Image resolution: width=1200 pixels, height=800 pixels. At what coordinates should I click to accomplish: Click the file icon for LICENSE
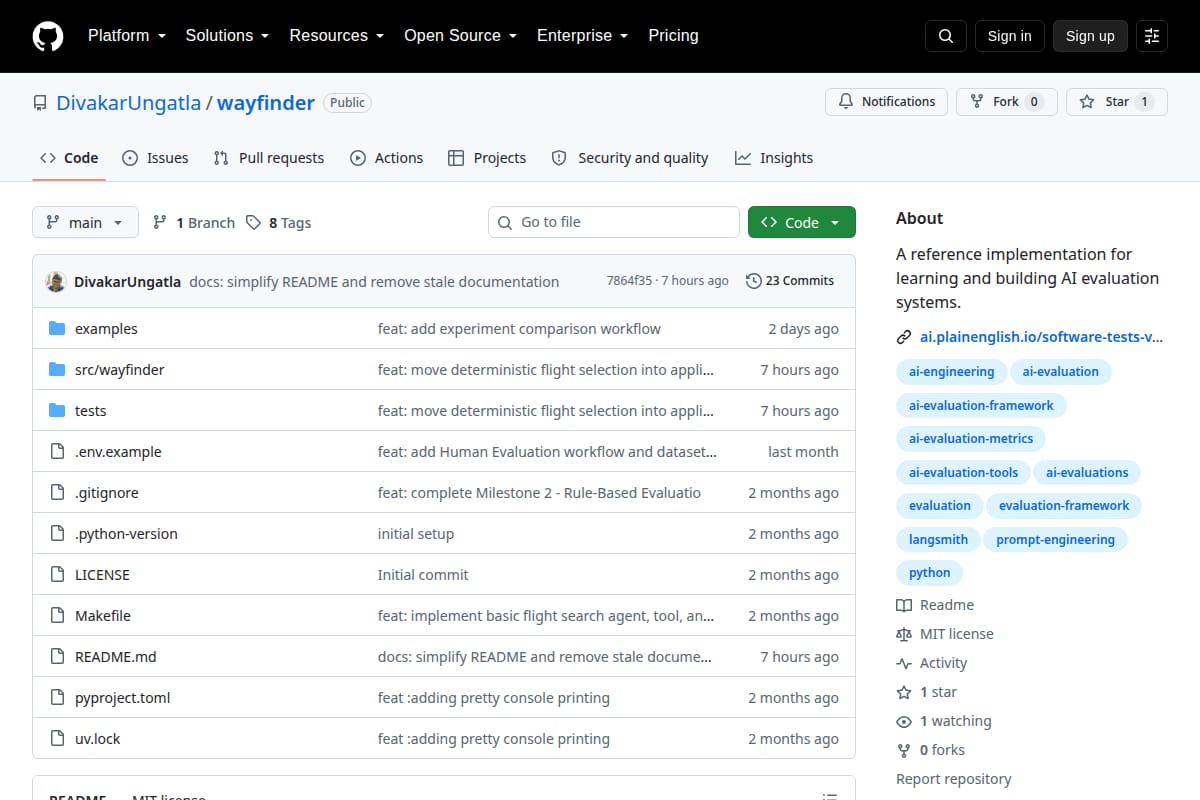tap(57, 575)
